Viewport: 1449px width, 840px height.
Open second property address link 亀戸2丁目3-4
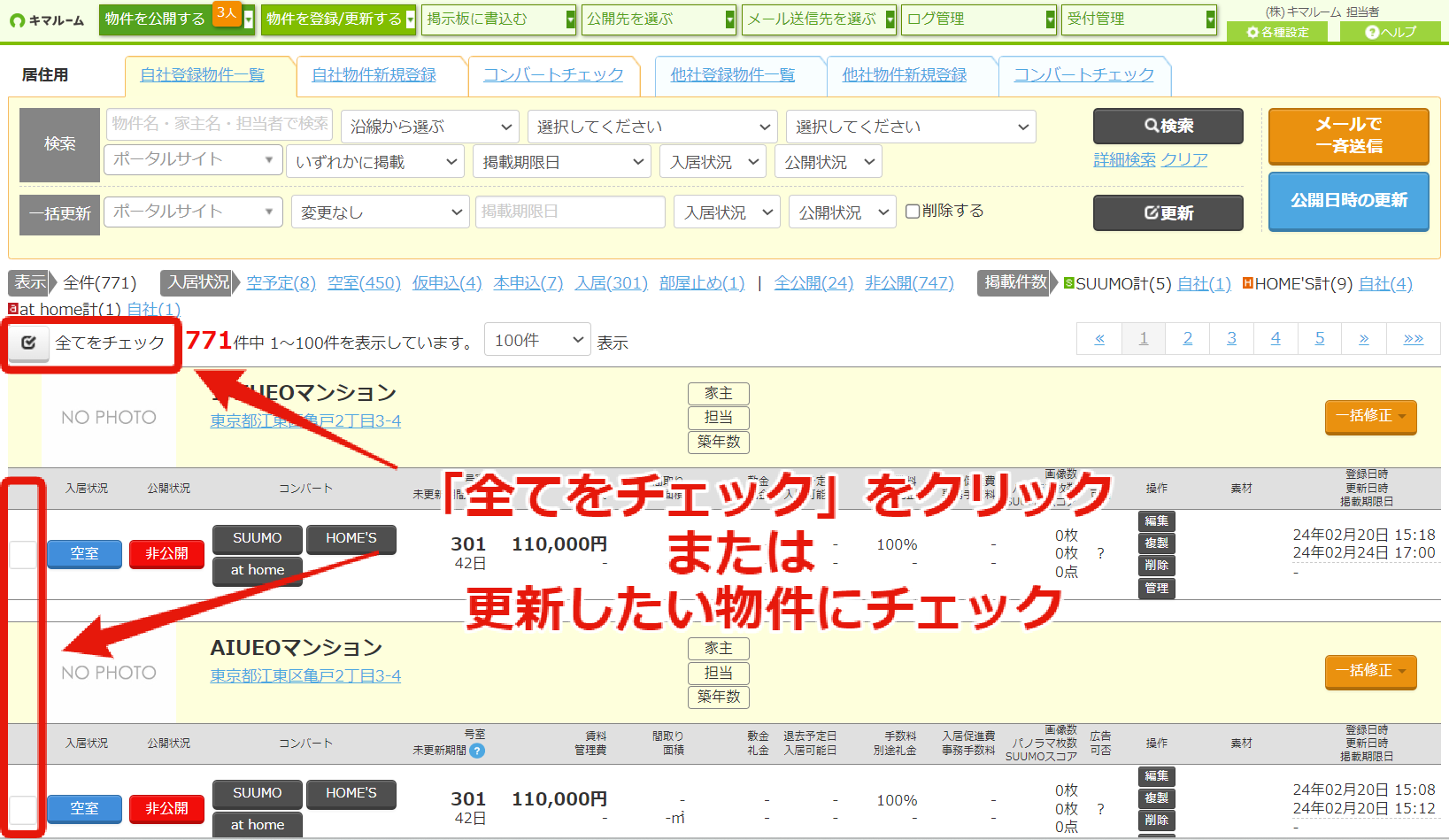[305, 676]
